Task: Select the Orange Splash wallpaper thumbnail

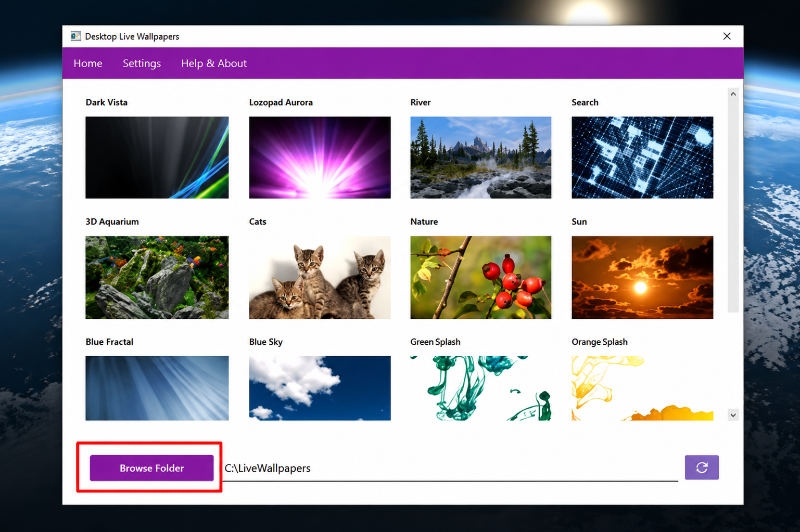Action: pyautogui.click(x=642, y=388)
